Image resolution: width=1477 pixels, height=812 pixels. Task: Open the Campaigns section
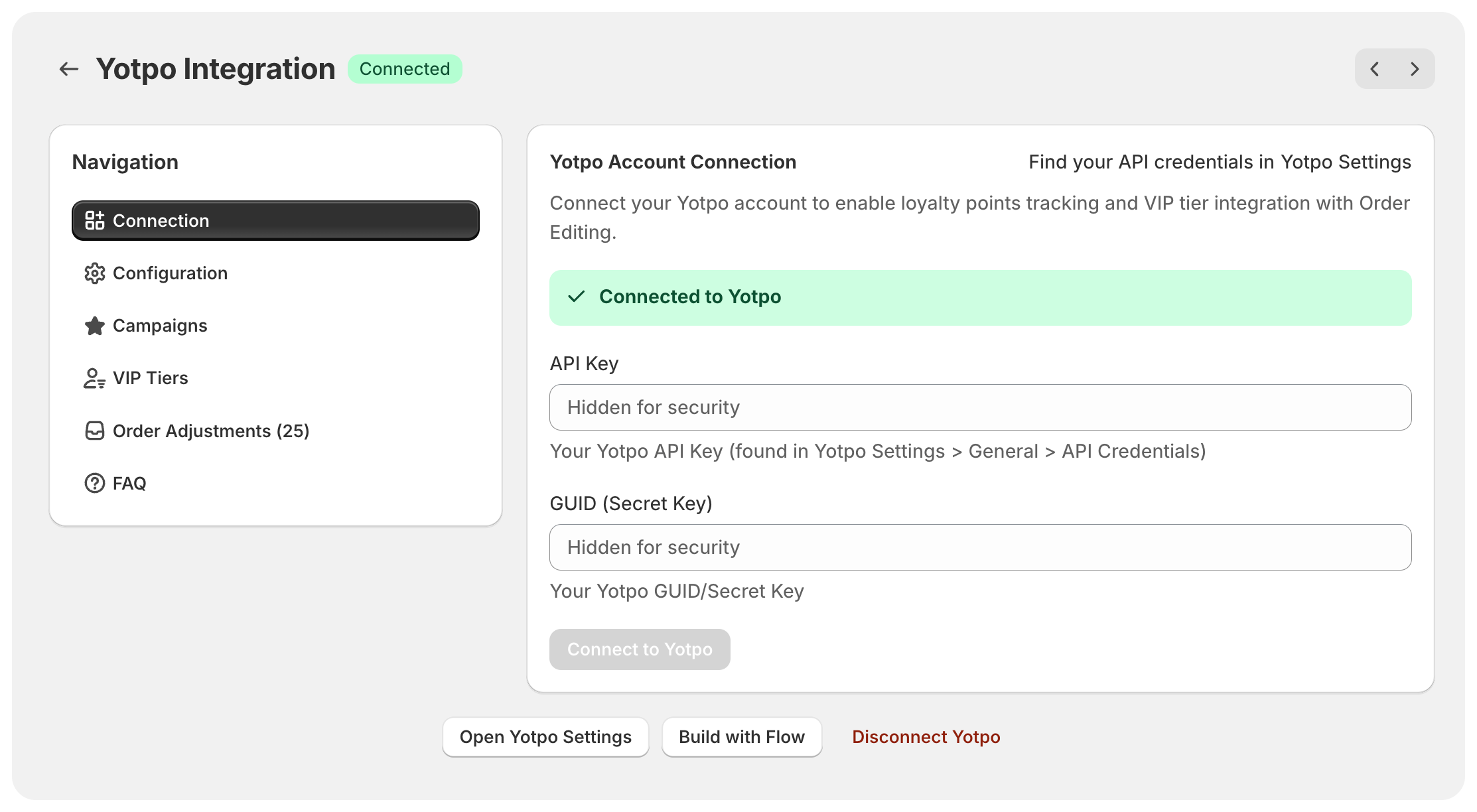[x=275, y=326]
